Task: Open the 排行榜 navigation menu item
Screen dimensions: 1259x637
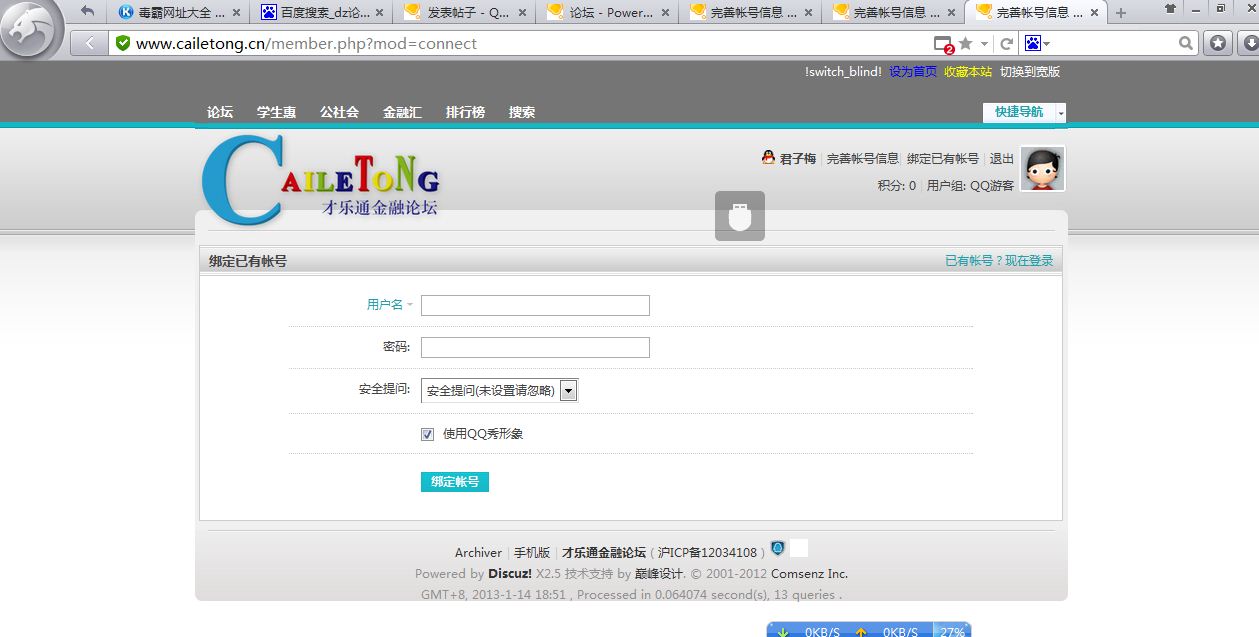Action: (465, 112)
